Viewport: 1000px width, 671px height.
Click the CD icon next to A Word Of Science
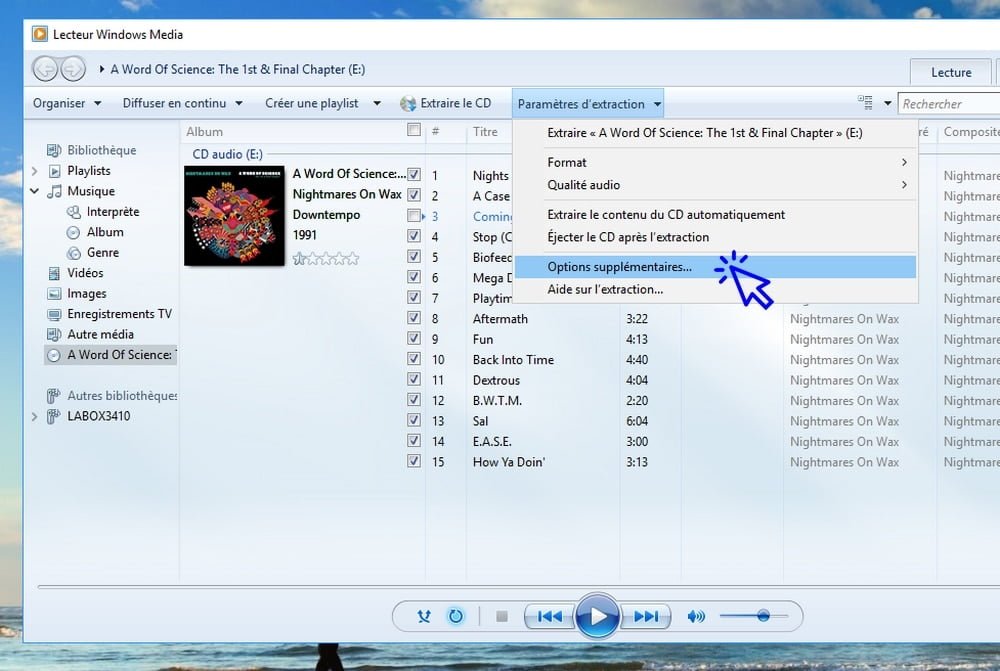click(54, 355)
